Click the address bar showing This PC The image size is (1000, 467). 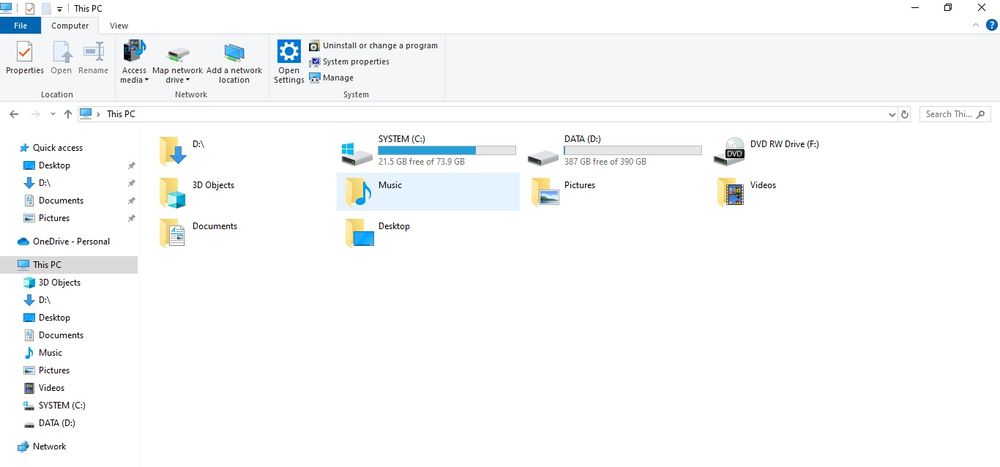coord(487,114)
